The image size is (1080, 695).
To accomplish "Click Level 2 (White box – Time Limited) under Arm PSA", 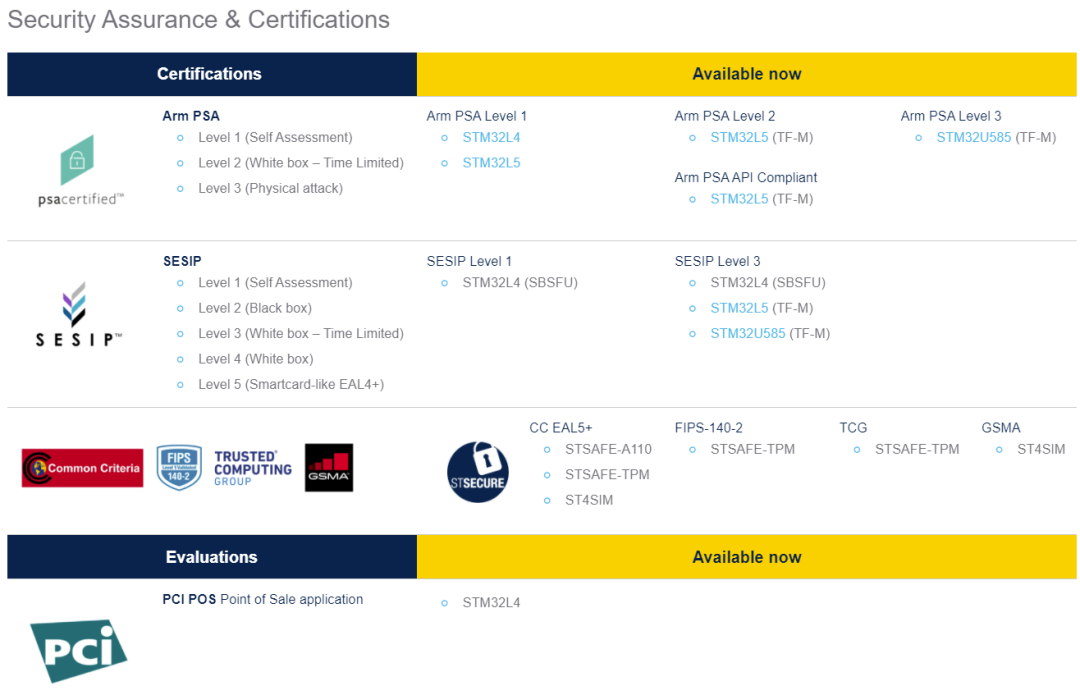I will tap(300, 163).
